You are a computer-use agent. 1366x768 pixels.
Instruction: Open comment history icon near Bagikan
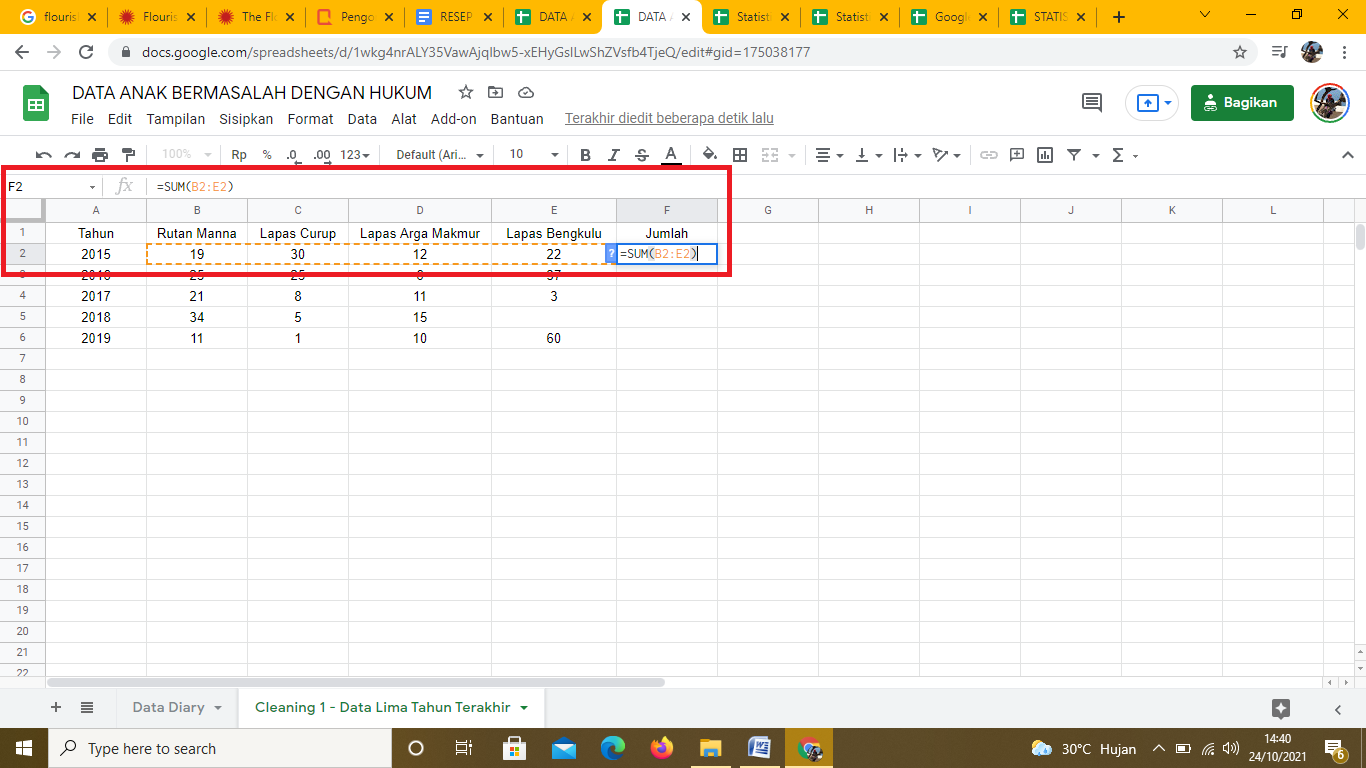(1092, 102)
